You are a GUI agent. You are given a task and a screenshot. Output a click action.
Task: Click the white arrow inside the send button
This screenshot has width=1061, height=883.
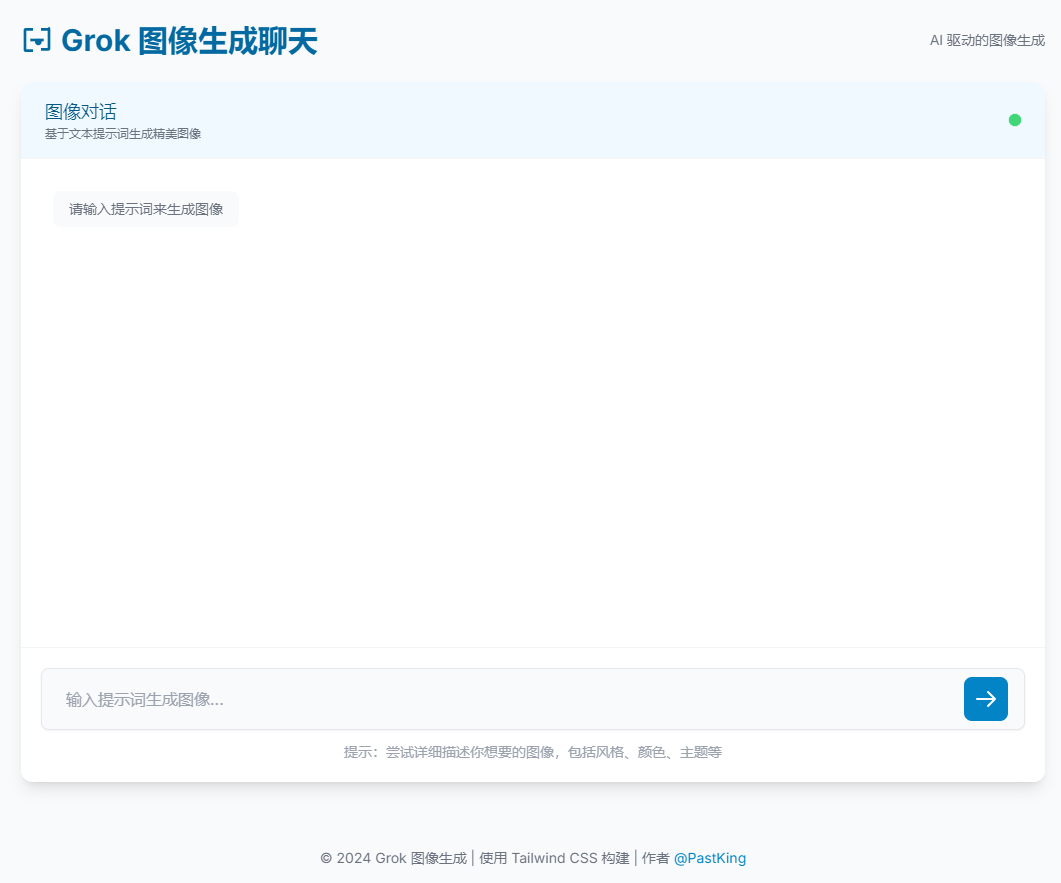(985, 699)
